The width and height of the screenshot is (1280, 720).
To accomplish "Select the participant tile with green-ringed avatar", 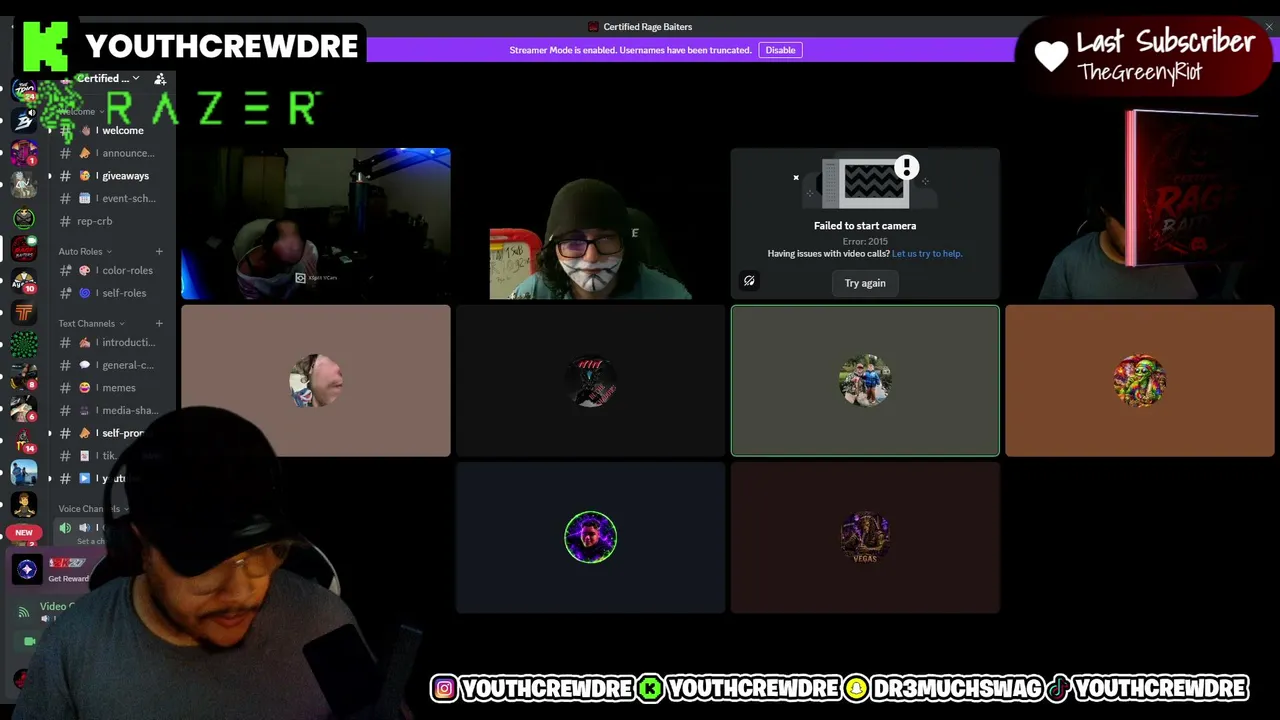I will click(x=590, y=537).
